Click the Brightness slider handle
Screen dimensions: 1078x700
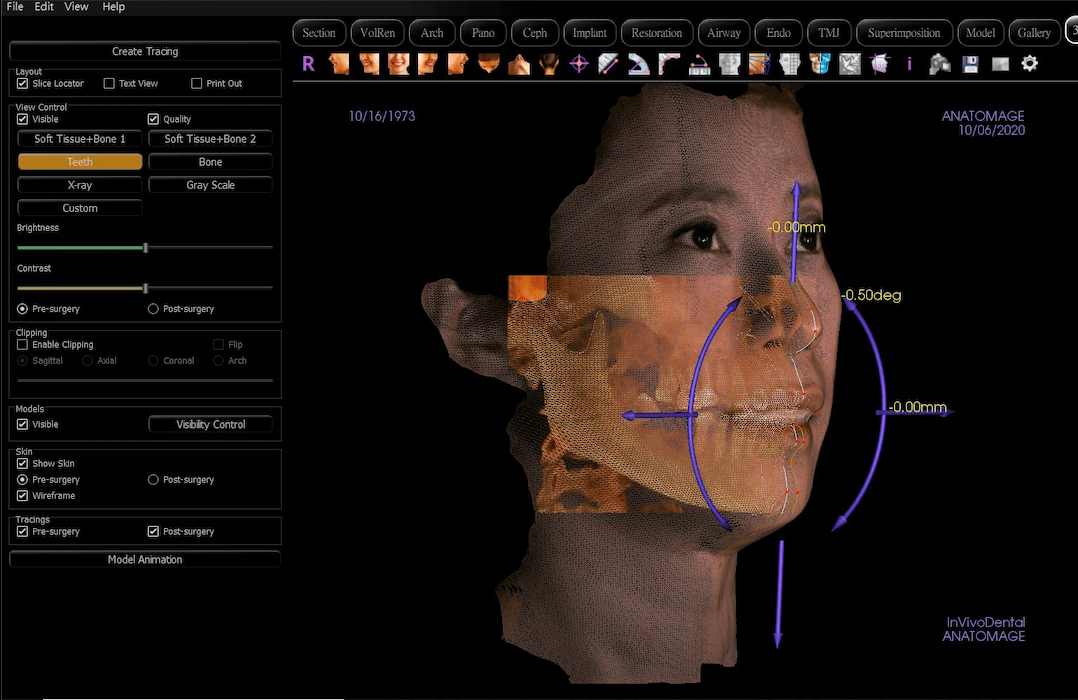coord(146,248)
